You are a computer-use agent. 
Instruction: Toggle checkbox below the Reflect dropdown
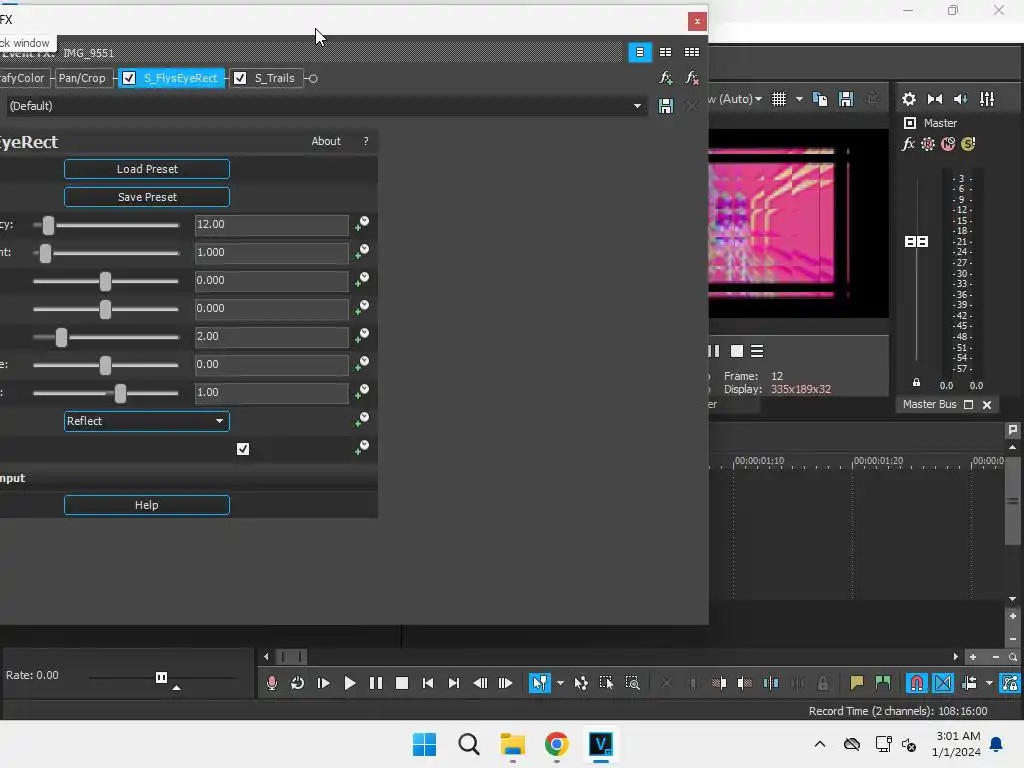tap(243, 449)
